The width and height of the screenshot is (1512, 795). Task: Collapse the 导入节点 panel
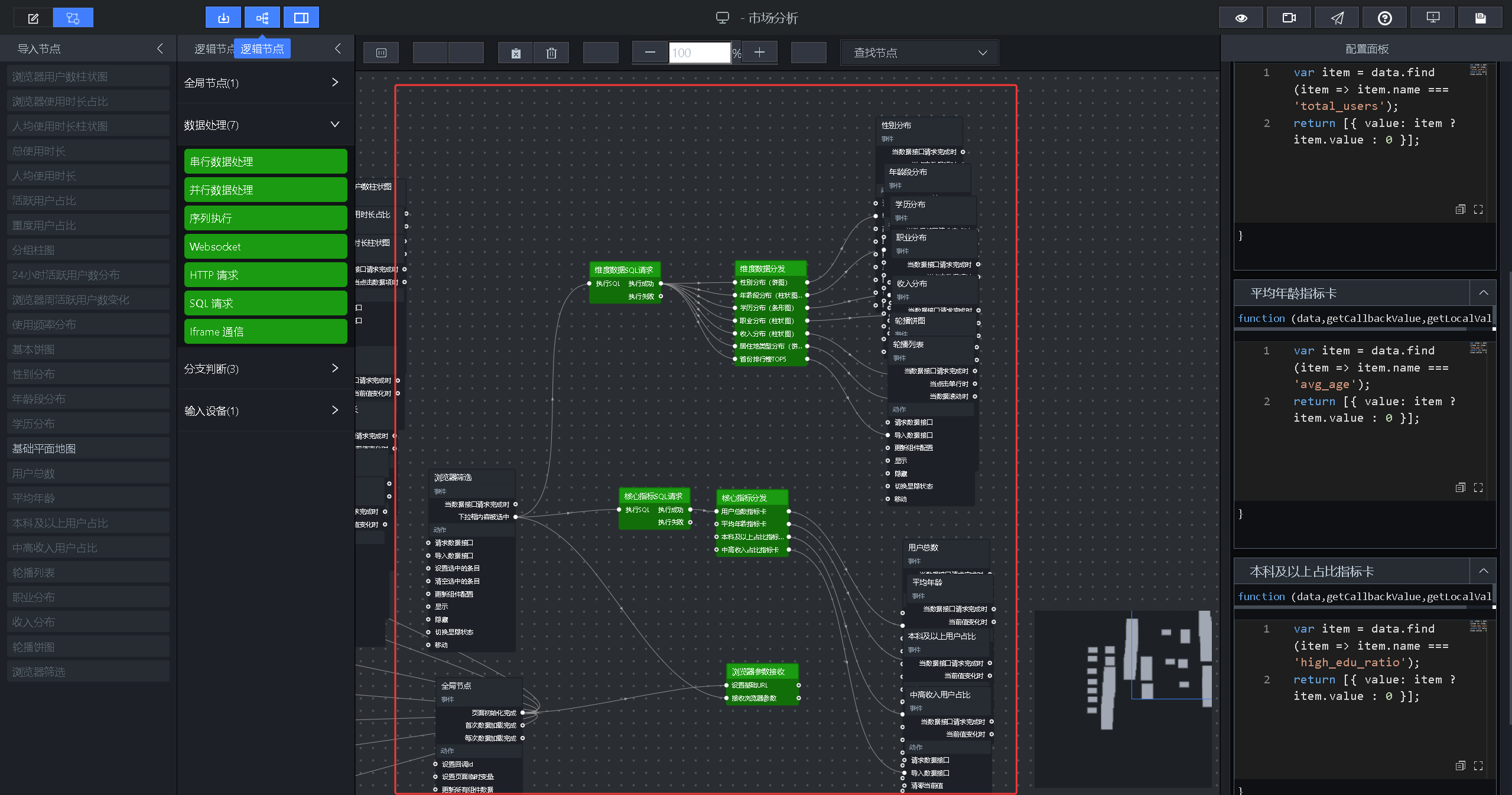[160, 48]
